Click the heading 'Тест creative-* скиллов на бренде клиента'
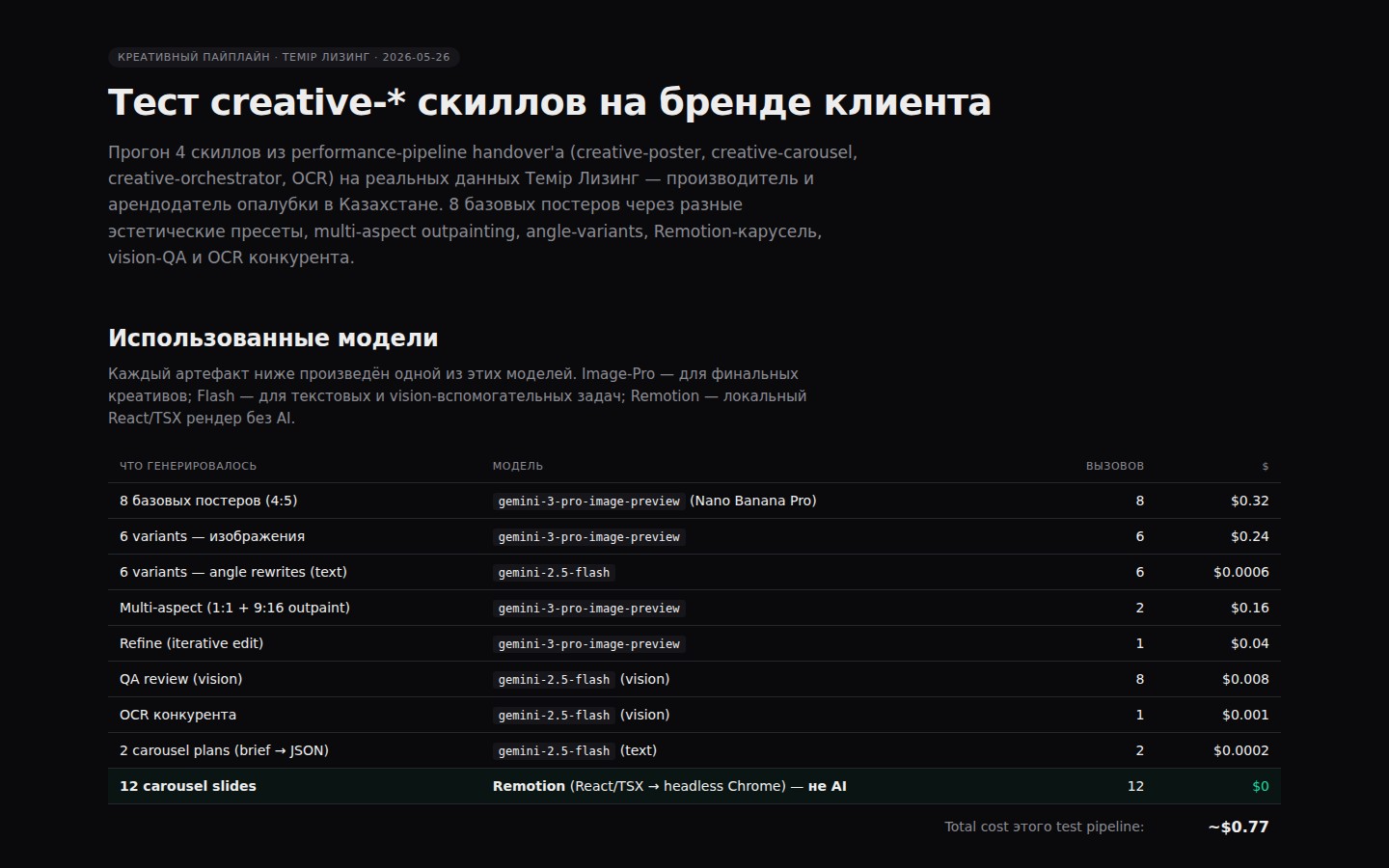This screenshot has width=1389, height=868. pos(550,102)
